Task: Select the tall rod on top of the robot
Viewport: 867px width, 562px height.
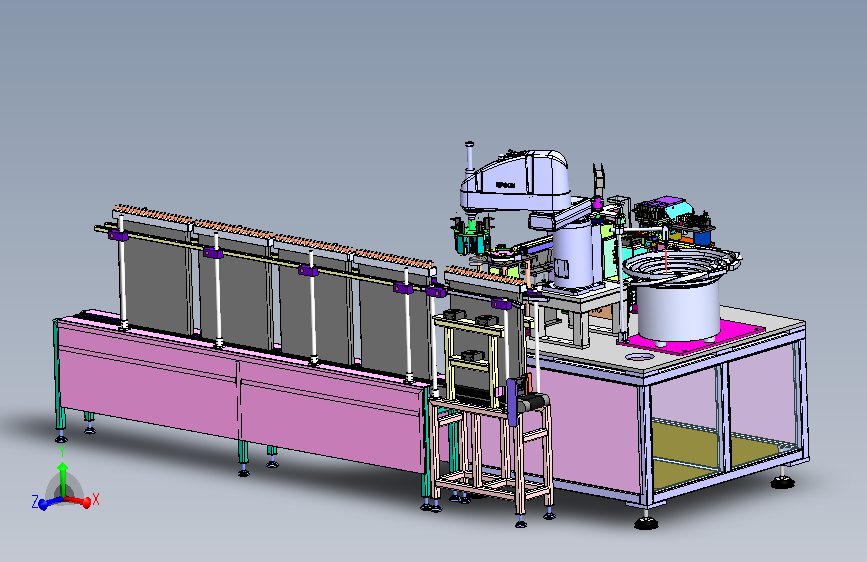Action: coord(469,157)
